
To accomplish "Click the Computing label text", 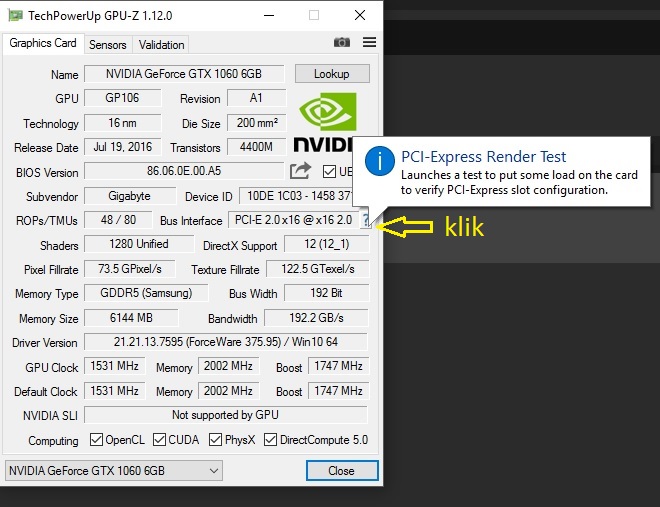I will click(x=53, y=441).
